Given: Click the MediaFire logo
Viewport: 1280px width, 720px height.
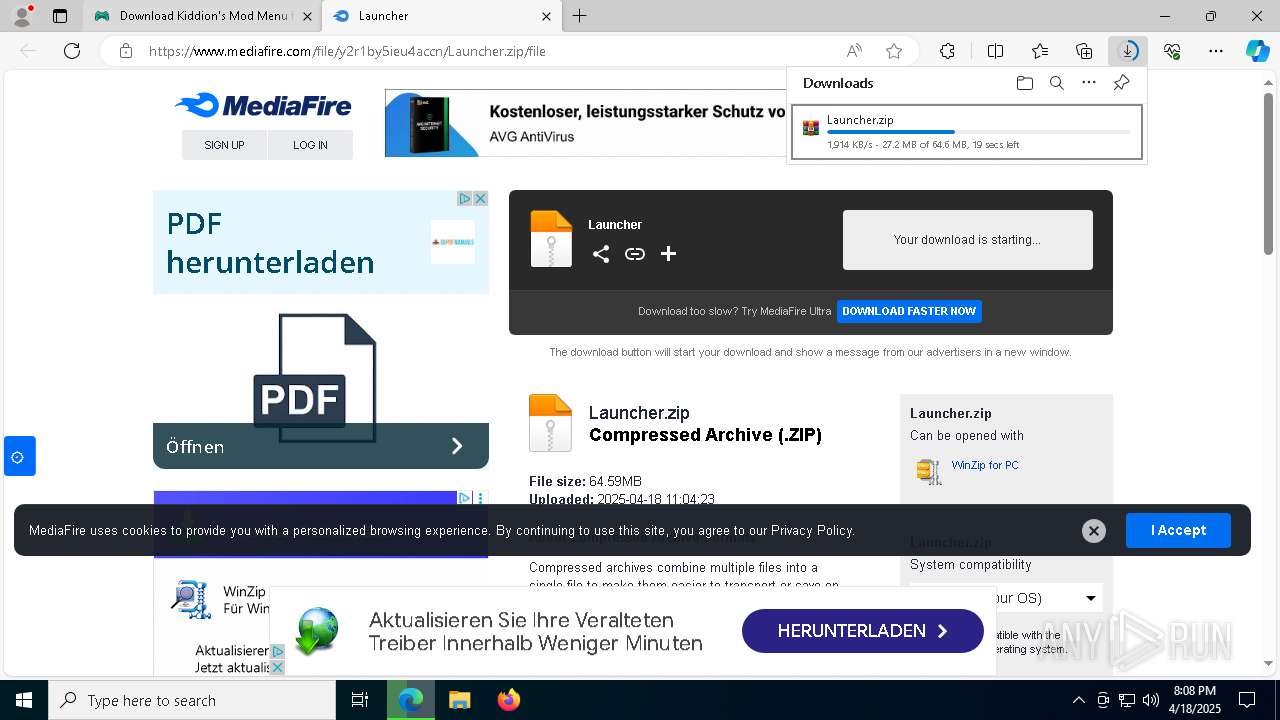Looking at the screenshot, I should pos(263,105).
